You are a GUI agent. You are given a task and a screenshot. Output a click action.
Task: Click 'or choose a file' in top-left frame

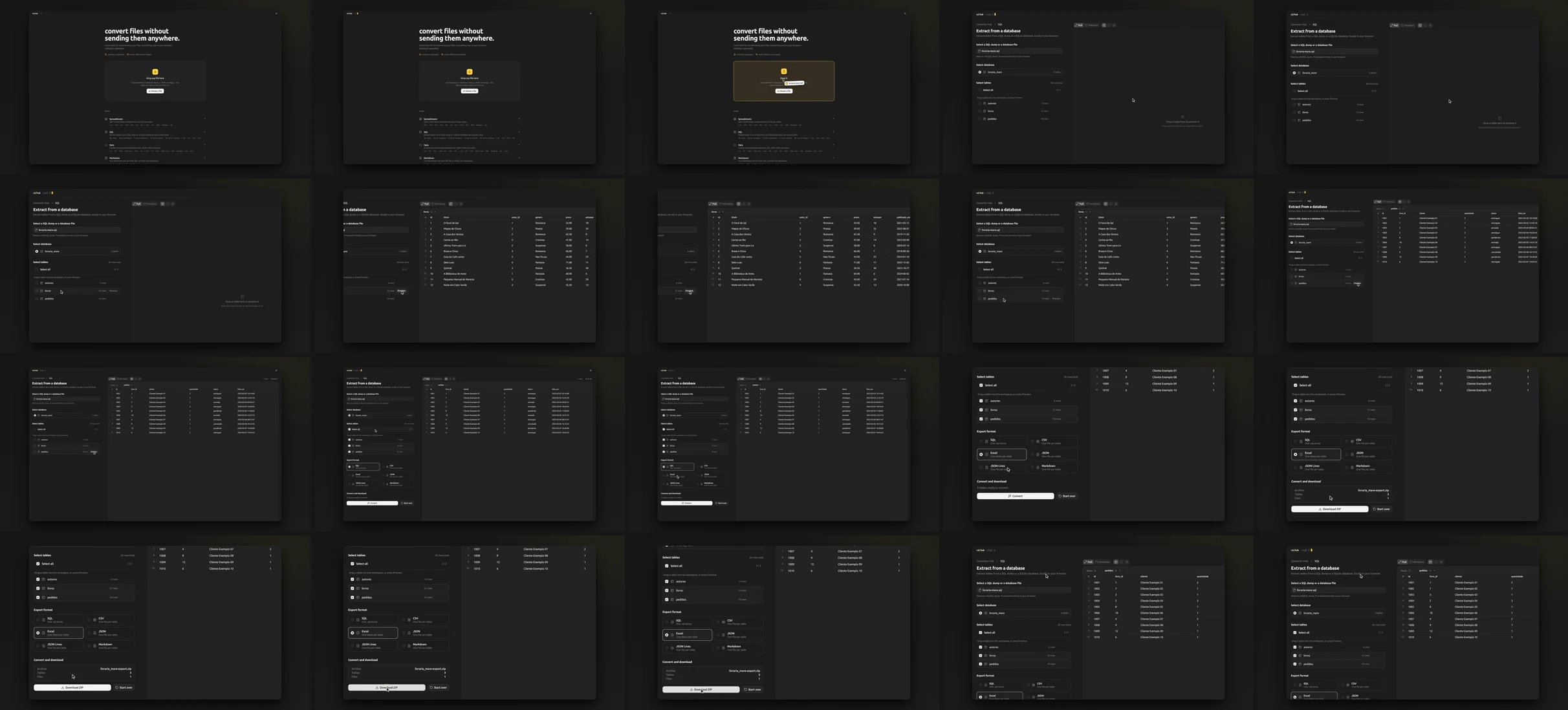coord(155,91)
